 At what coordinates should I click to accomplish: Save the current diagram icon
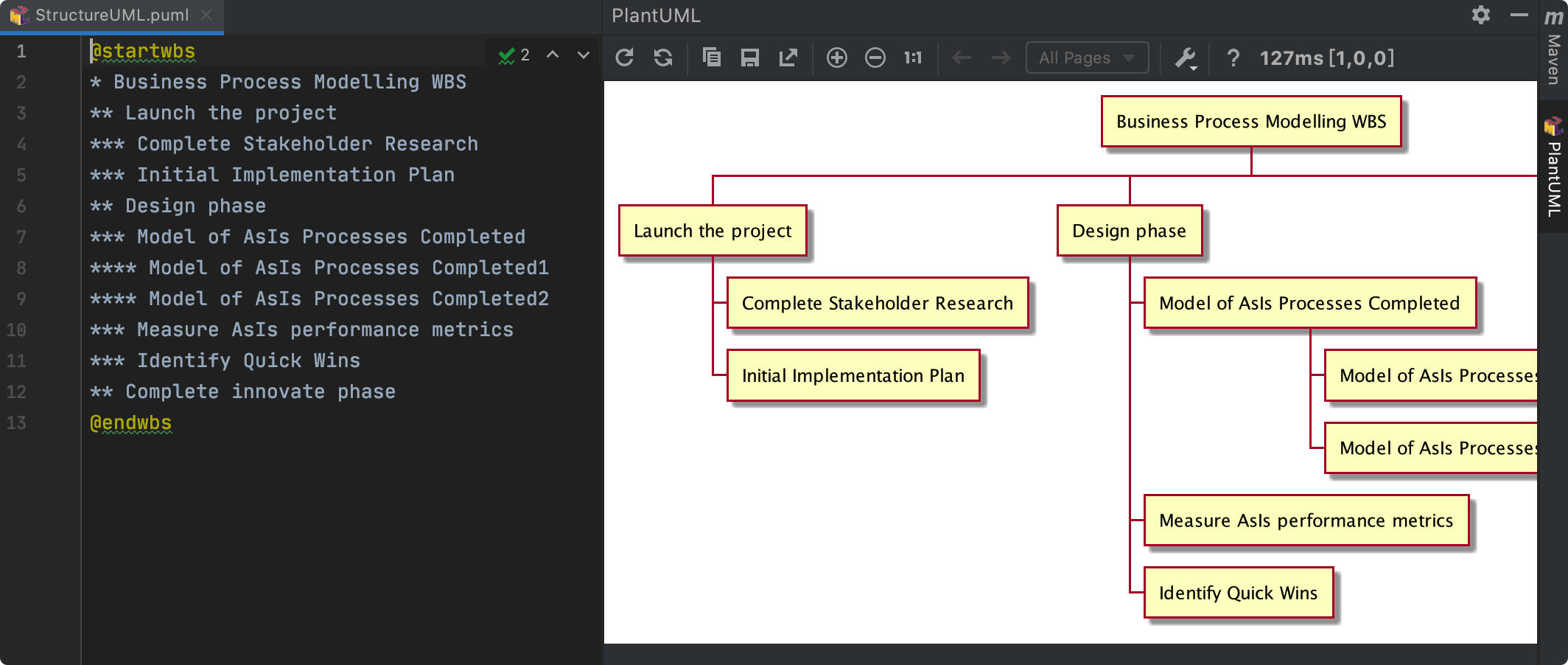(x=750, y=58)
